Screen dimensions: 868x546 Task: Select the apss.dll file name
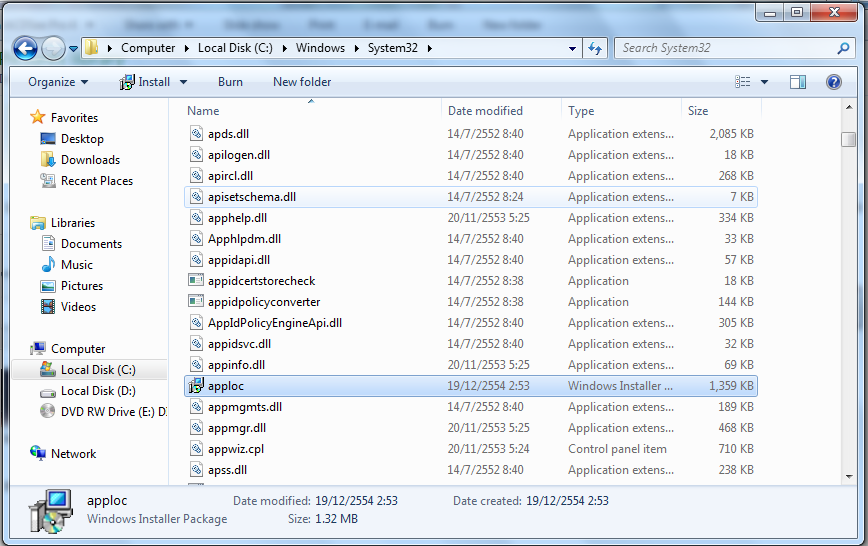227,470
